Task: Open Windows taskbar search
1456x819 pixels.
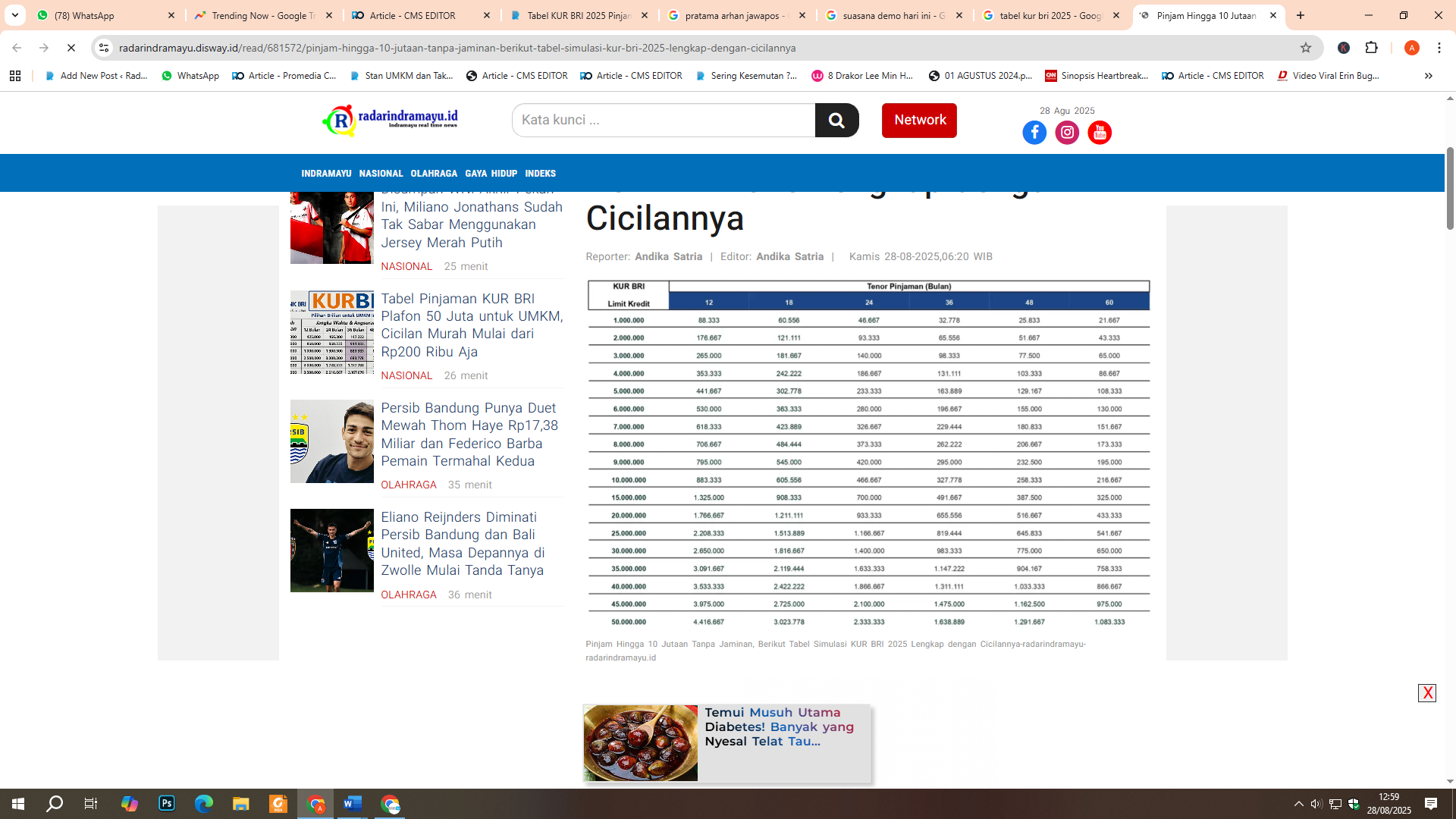Action: click(x=55, y=804)
